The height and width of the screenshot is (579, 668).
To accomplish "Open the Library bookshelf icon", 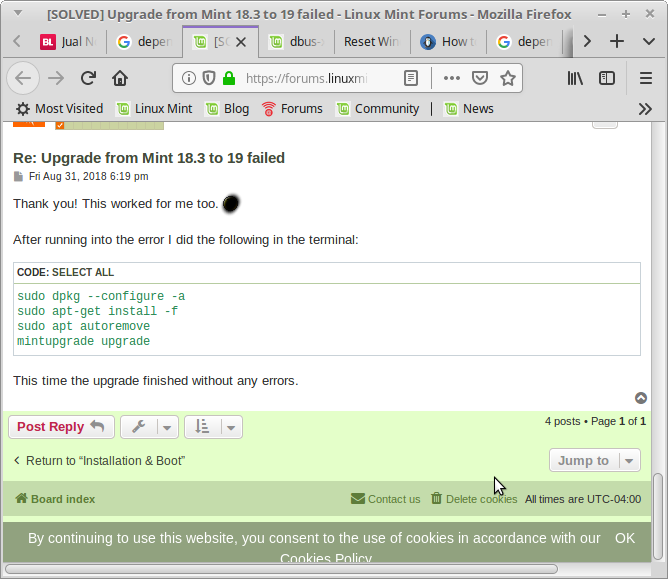I will pyautogui.click(x=575, y=78).
